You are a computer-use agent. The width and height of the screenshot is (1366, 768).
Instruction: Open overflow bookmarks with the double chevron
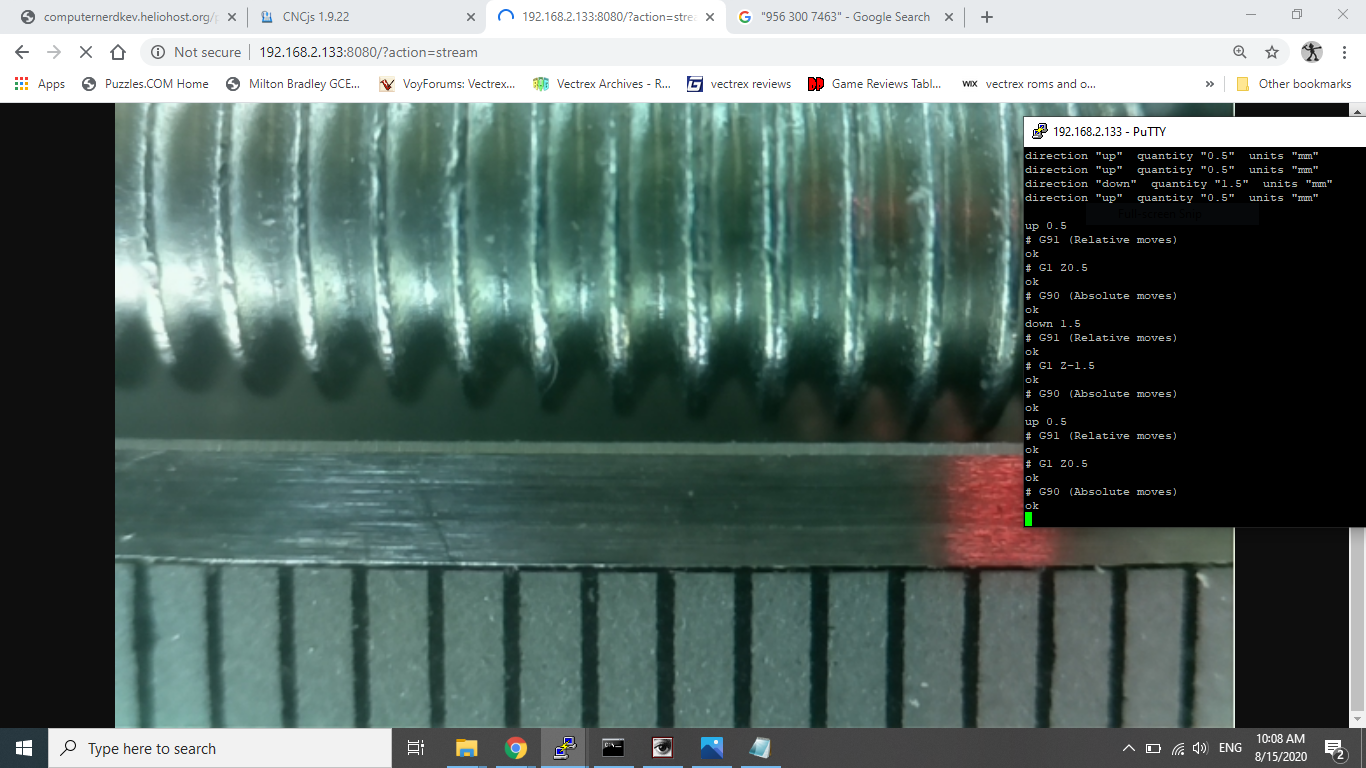point(1211,84)
